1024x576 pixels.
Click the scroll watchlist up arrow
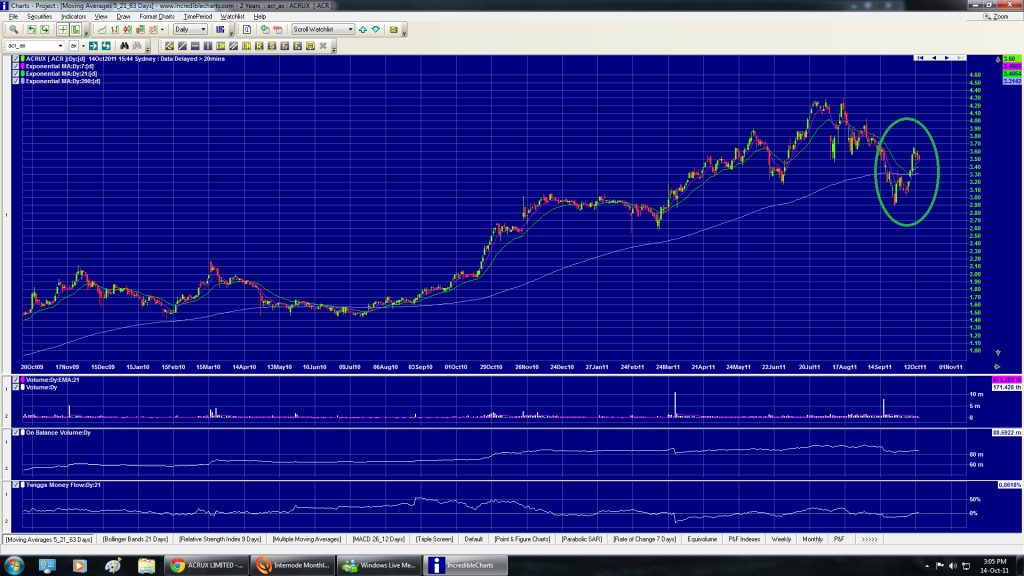363,29
